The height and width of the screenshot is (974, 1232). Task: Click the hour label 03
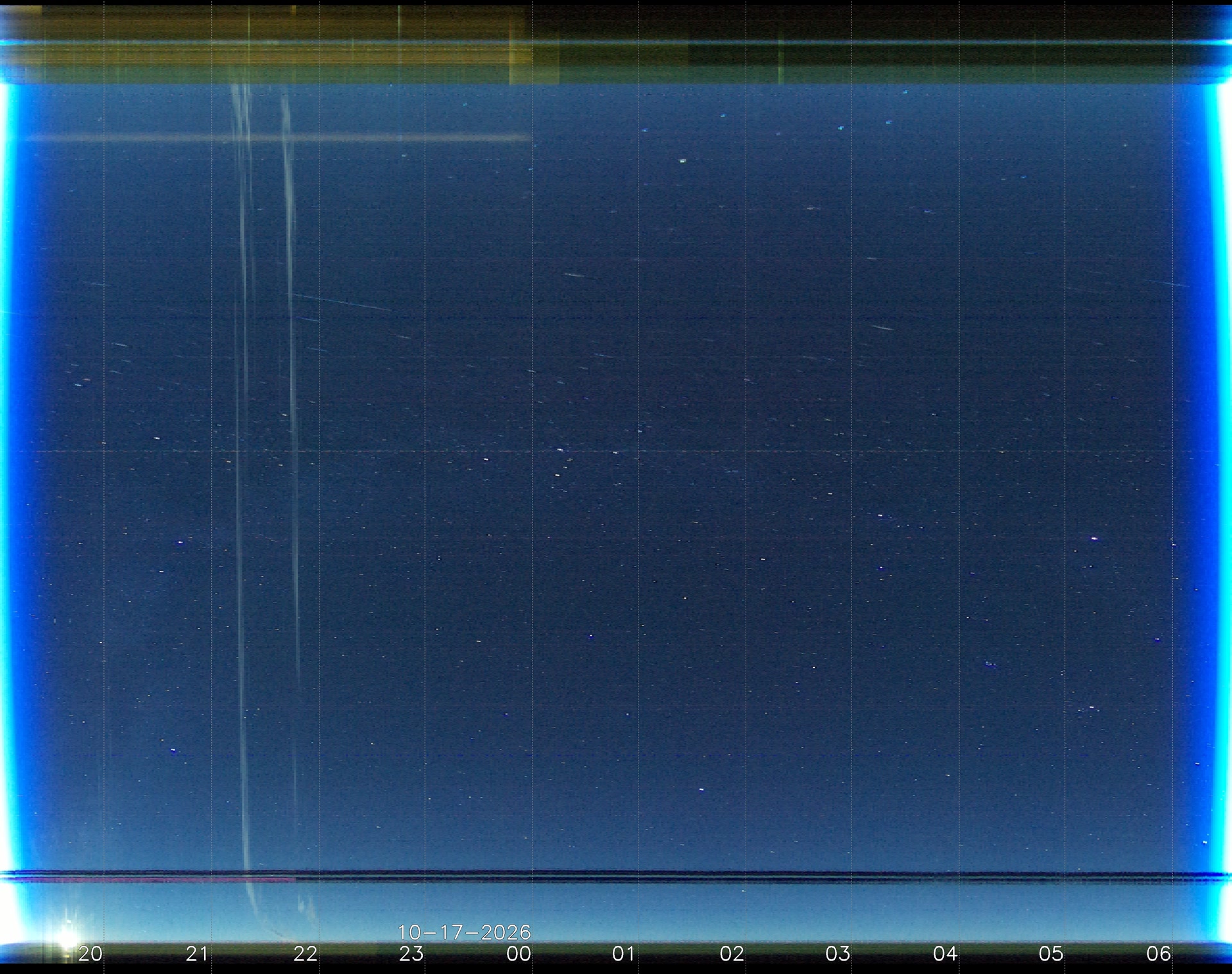(x=838, y=953)
